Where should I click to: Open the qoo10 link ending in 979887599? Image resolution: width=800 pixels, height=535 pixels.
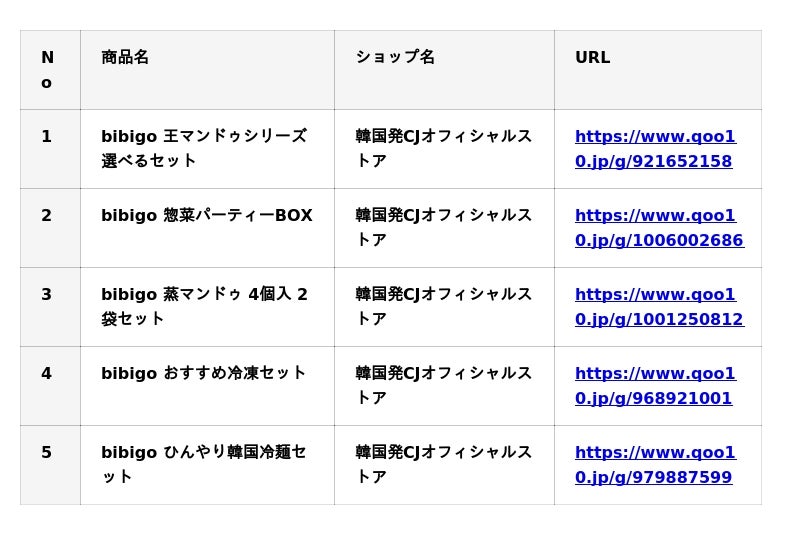[x=654, y=465]
